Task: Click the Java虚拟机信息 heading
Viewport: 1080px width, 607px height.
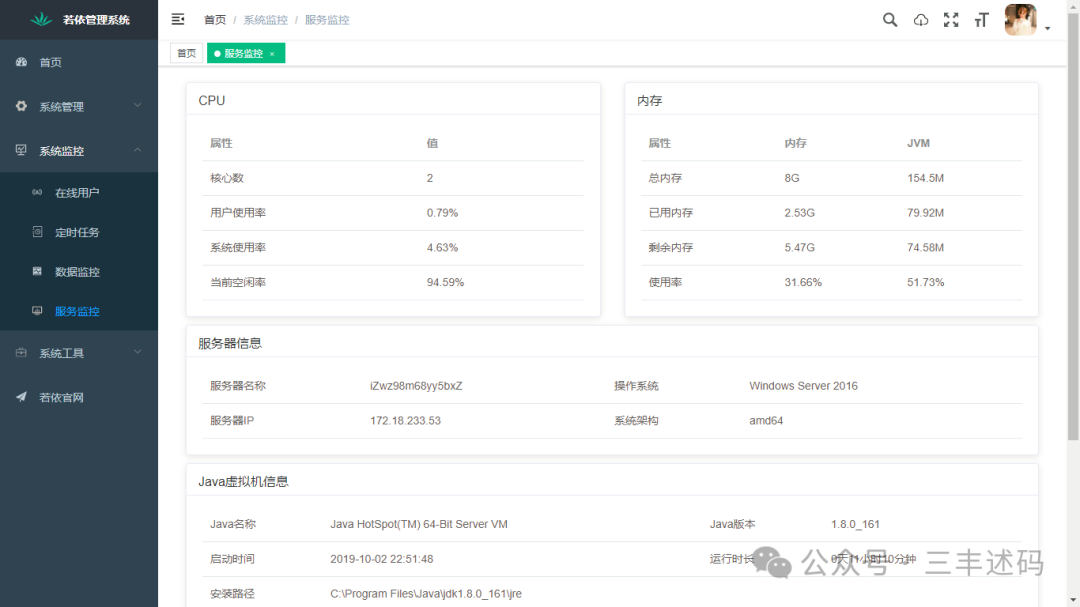Action: [x=243, y=482]
